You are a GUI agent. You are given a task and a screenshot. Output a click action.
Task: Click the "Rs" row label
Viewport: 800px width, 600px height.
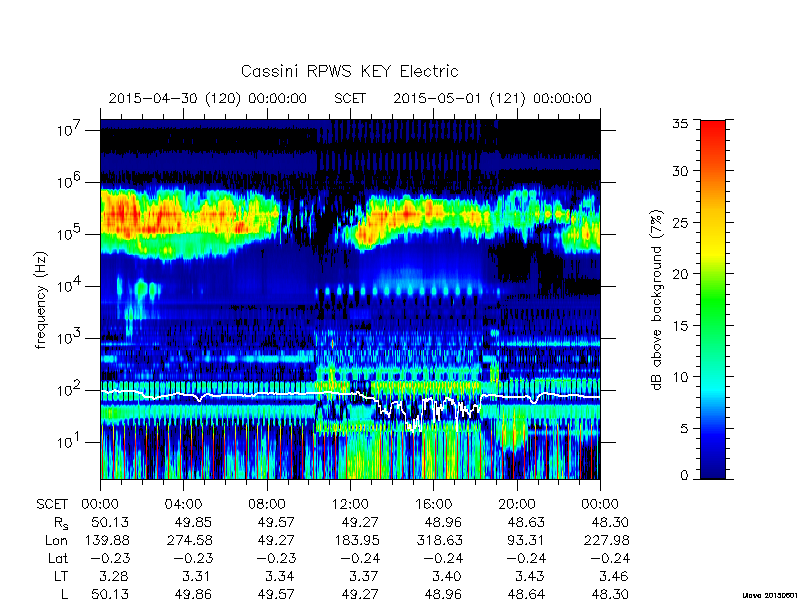tap(61, 523)
